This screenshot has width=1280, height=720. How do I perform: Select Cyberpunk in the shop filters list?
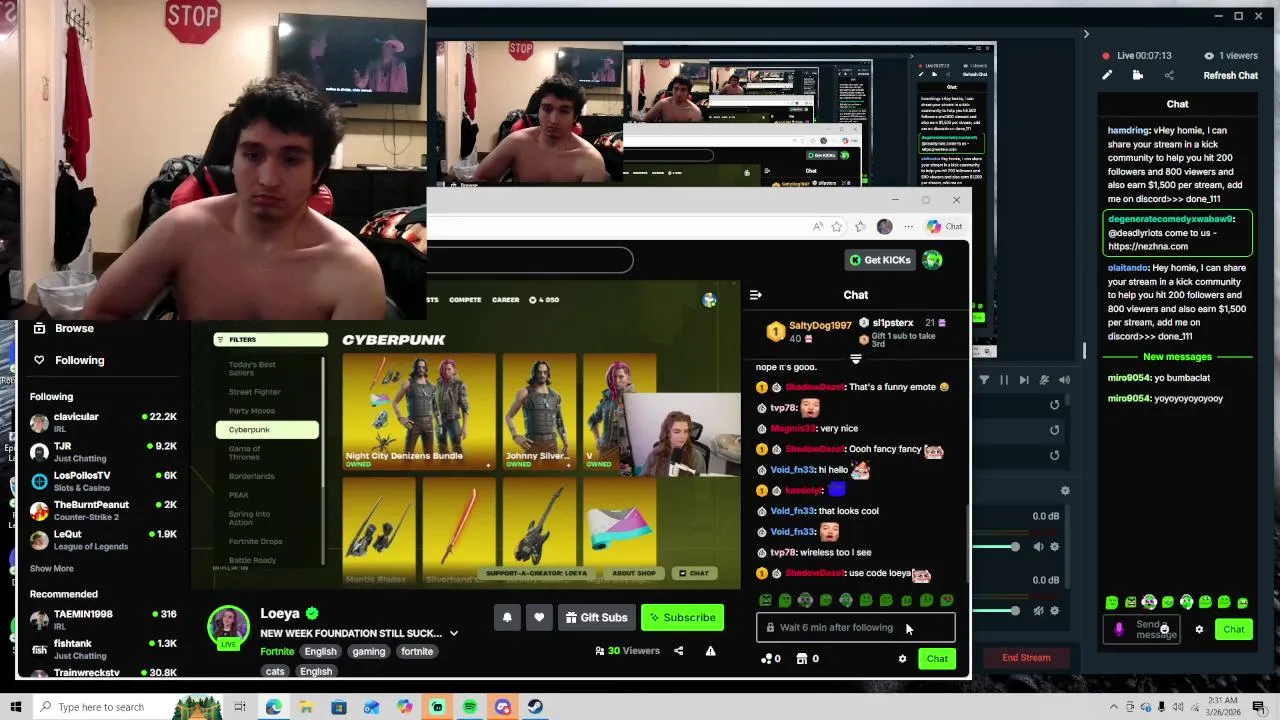(267, 430)
